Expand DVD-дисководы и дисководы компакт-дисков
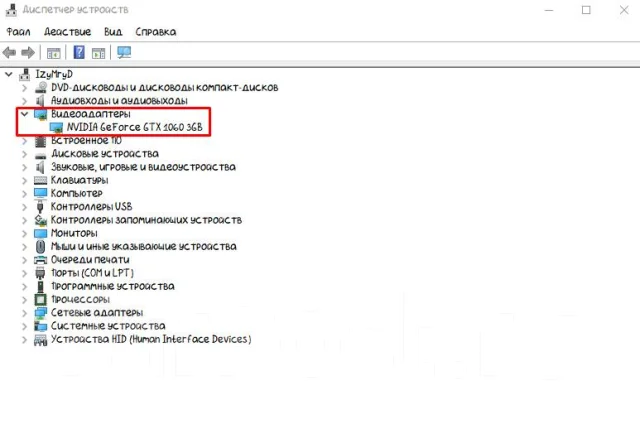 pyautogui.click(x=24, y=87)
